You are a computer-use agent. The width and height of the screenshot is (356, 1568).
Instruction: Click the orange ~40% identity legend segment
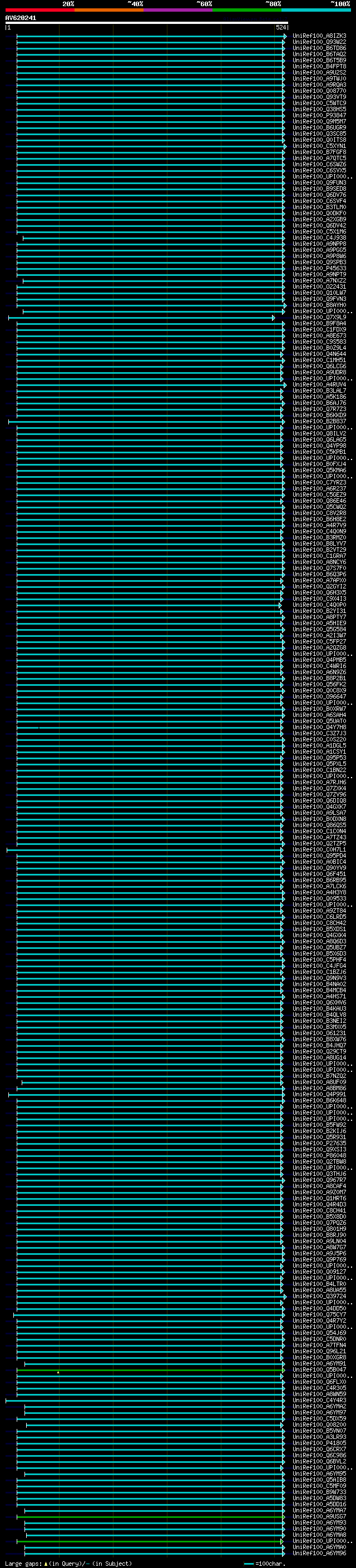click(x=109, y=10)
